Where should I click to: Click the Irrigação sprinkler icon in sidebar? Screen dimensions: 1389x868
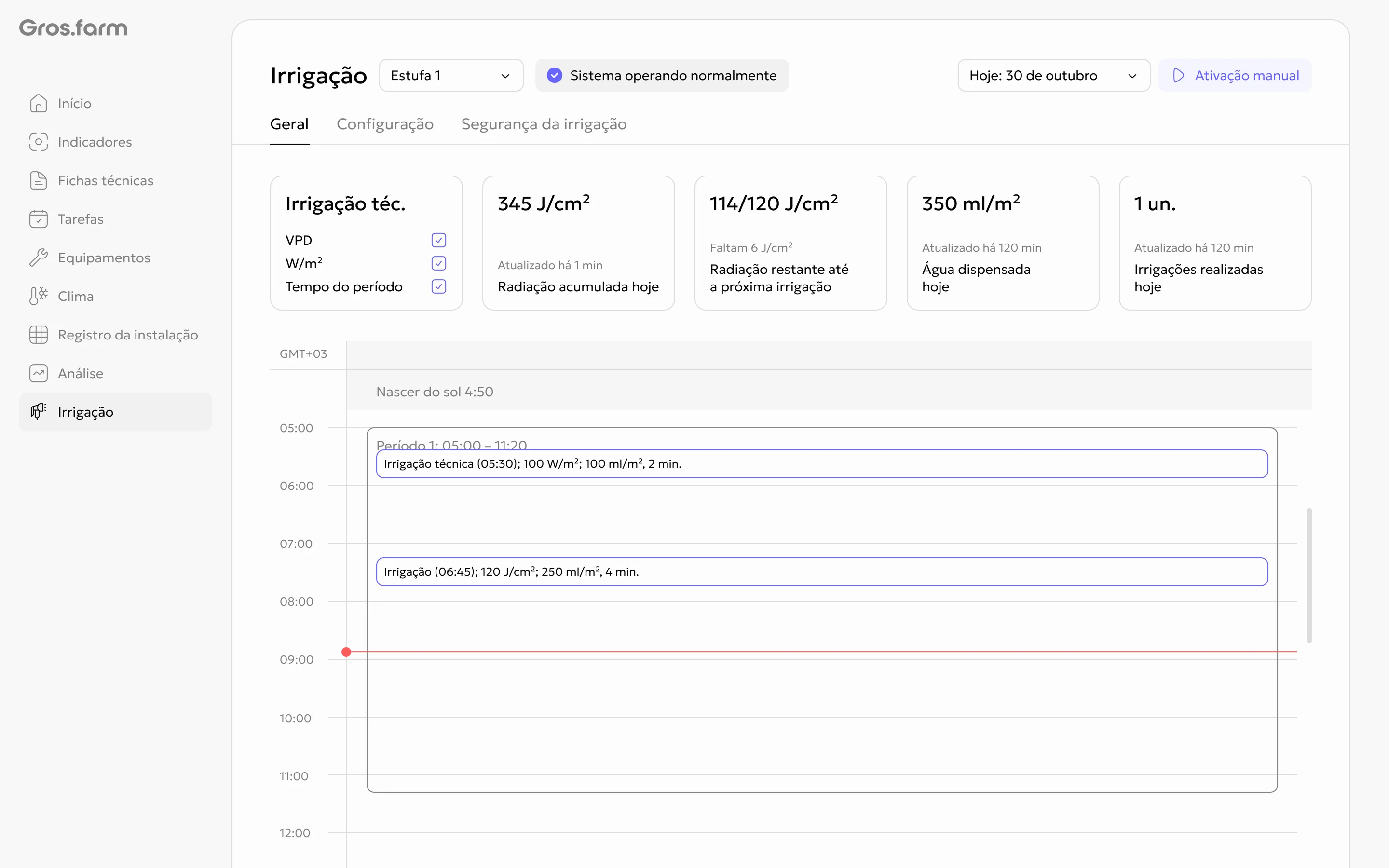[39, 412]
